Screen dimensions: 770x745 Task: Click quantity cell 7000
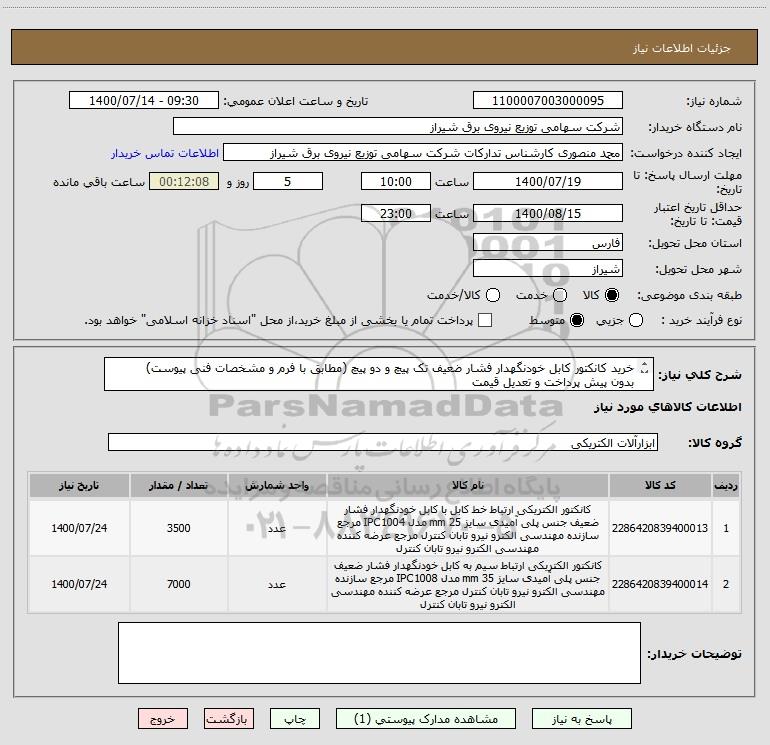click(x=178, y=584)
